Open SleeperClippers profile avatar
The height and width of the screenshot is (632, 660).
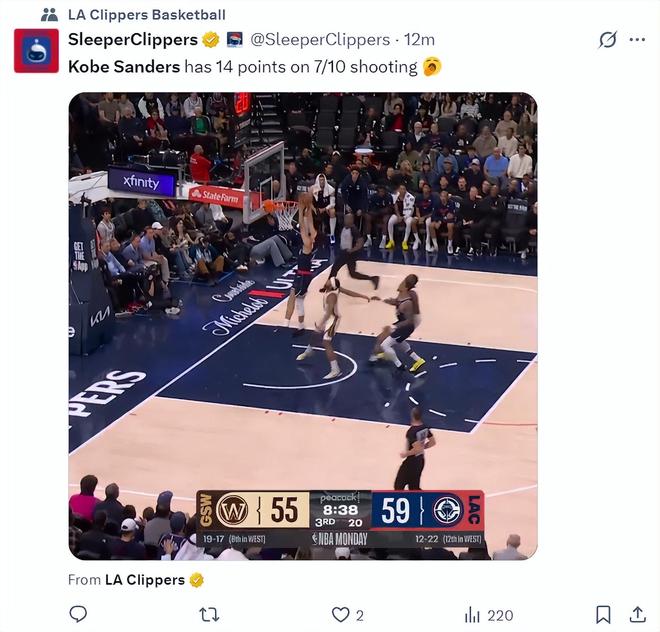pos(36,51)
